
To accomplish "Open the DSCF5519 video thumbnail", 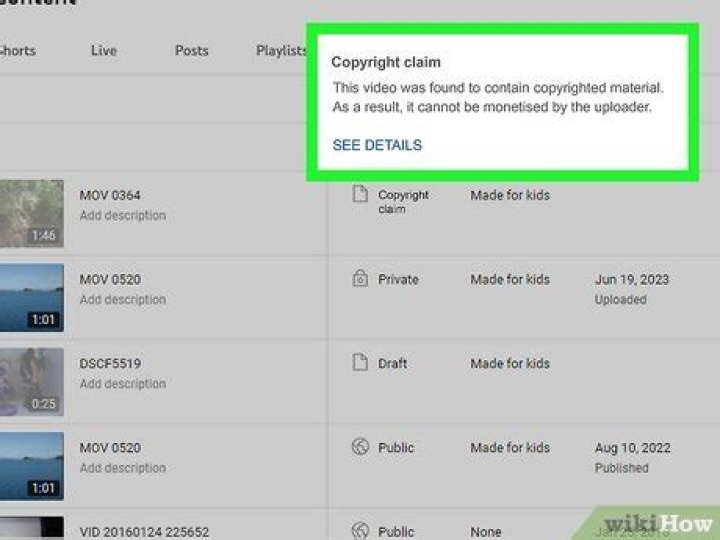I will 31,381.
